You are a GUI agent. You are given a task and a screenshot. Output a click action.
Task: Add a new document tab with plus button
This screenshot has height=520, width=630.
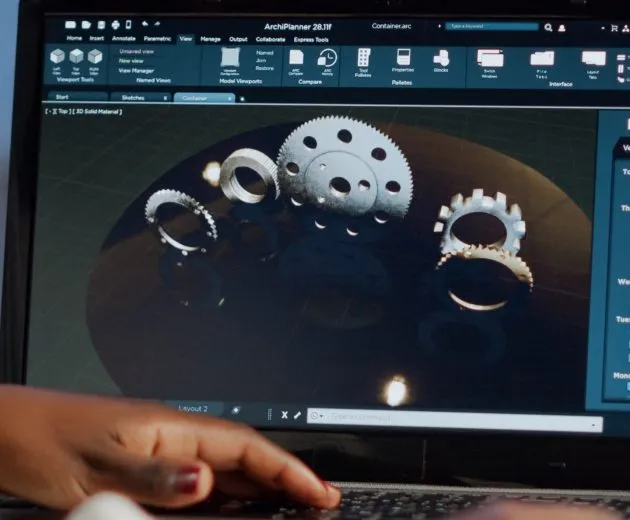click(242, 99)
